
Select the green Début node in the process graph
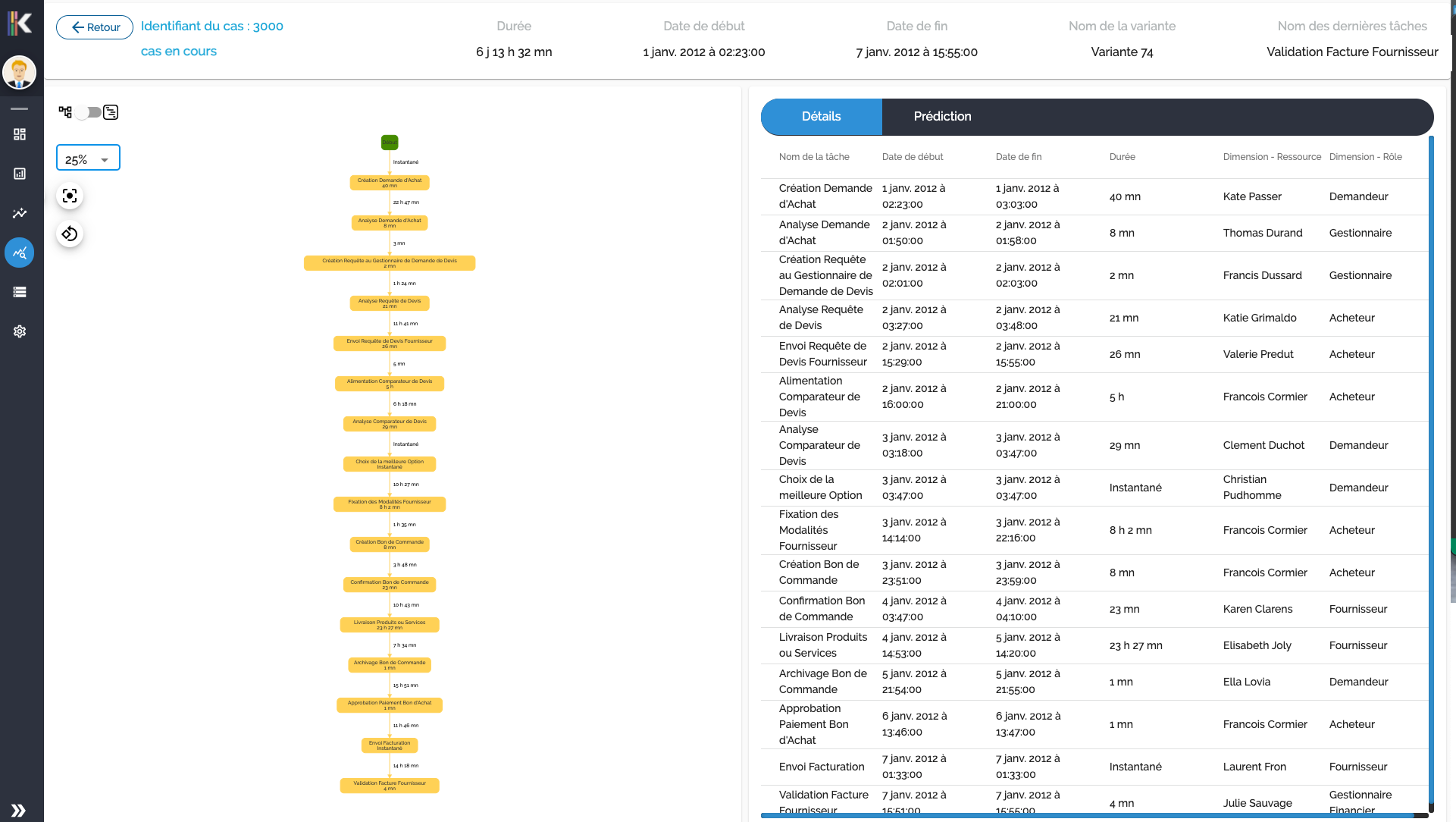[390, 142]
